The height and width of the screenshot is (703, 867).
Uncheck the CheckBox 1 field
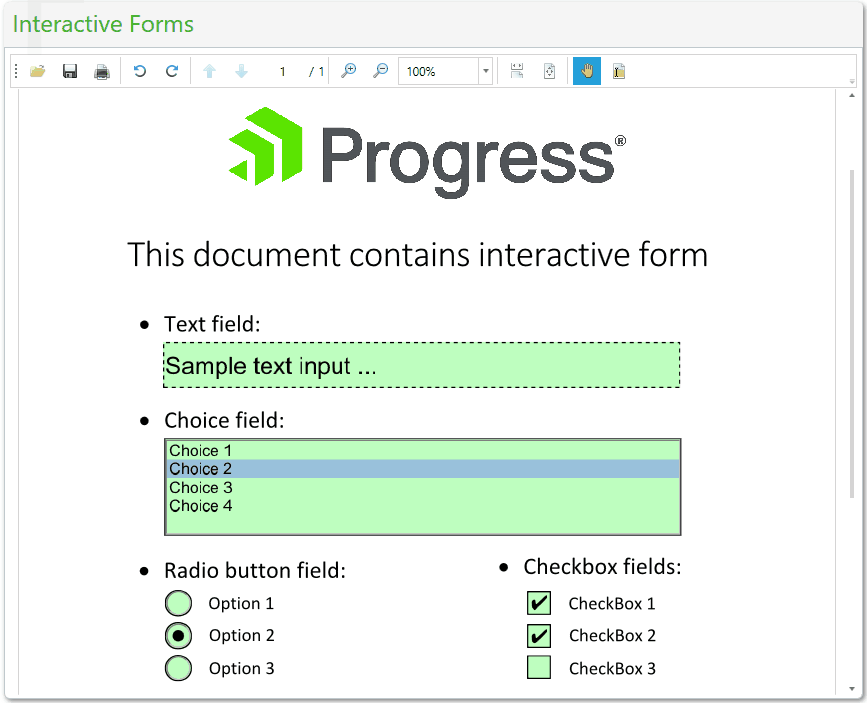538,603
